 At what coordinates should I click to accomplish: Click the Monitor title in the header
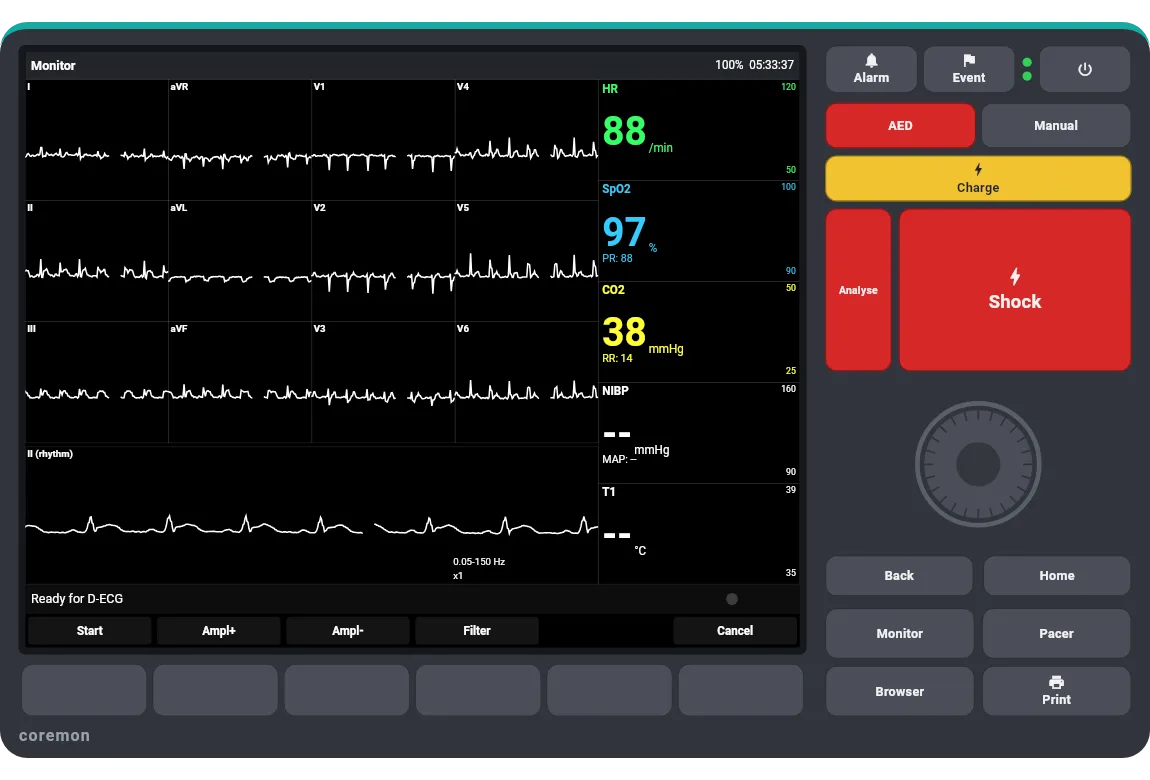coord(53,65)
